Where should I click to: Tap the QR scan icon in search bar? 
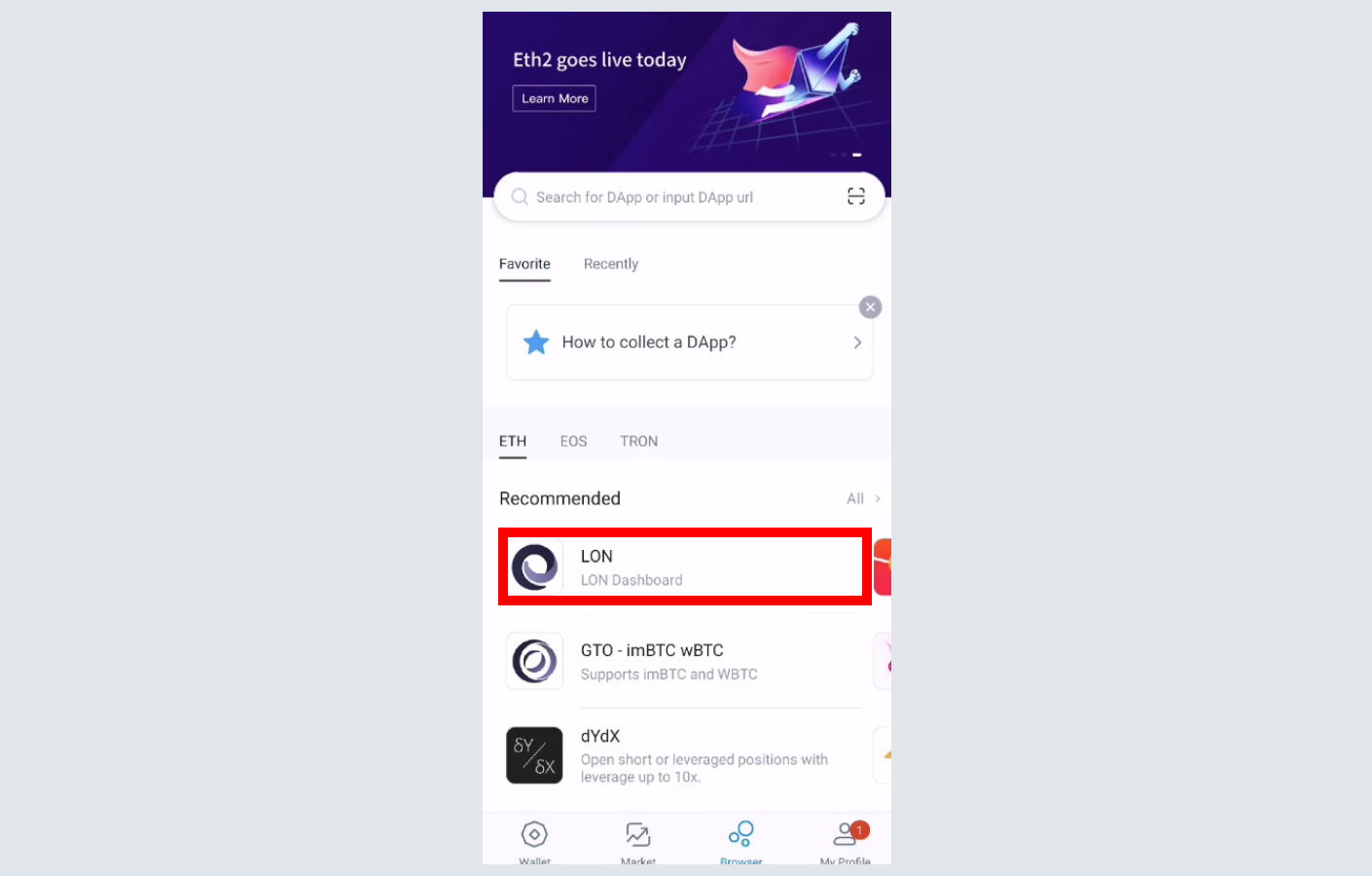856,197
